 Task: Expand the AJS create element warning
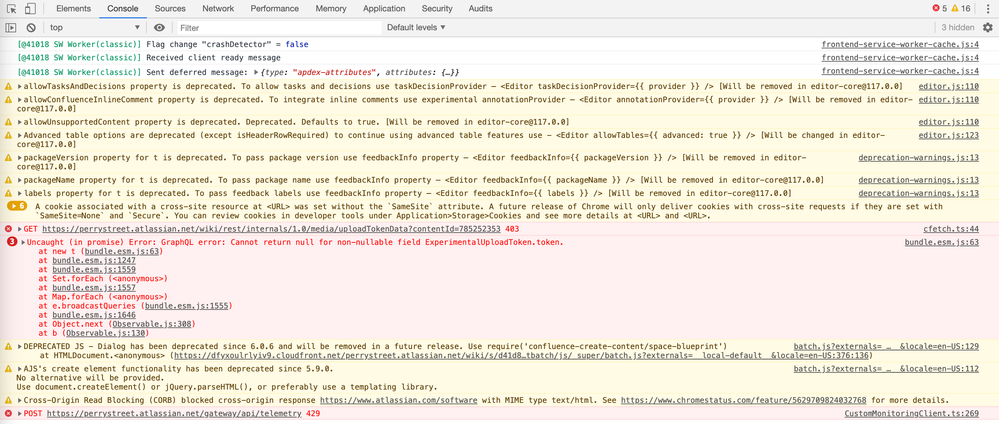20,369
